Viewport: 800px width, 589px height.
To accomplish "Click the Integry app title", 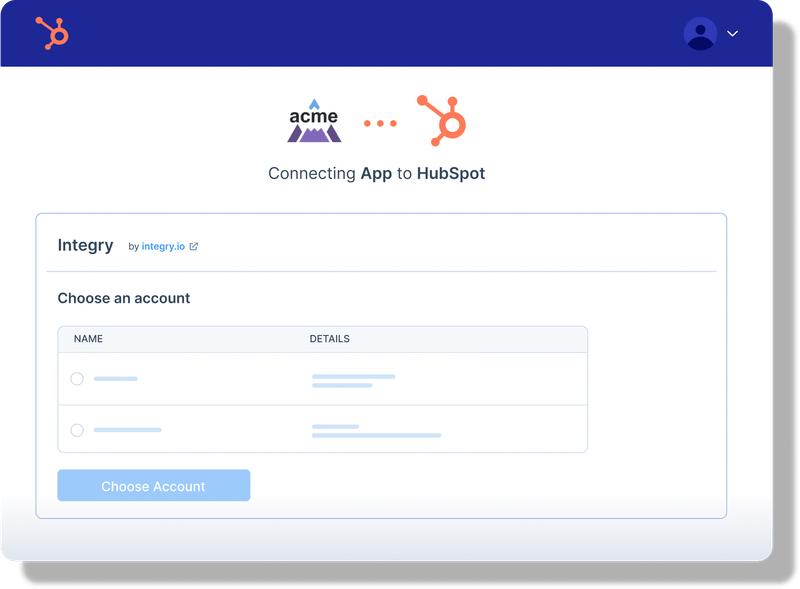I will click(x=85, y=246).
